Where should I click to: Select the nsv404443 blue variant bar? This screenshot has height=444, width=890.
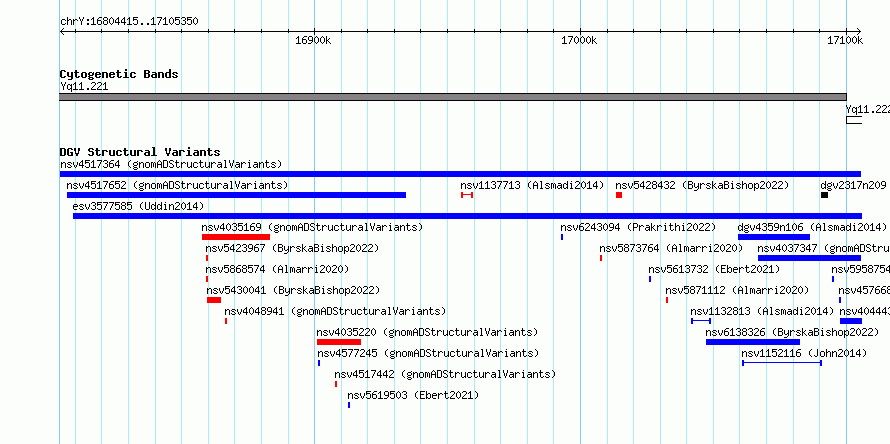point(851,321)
